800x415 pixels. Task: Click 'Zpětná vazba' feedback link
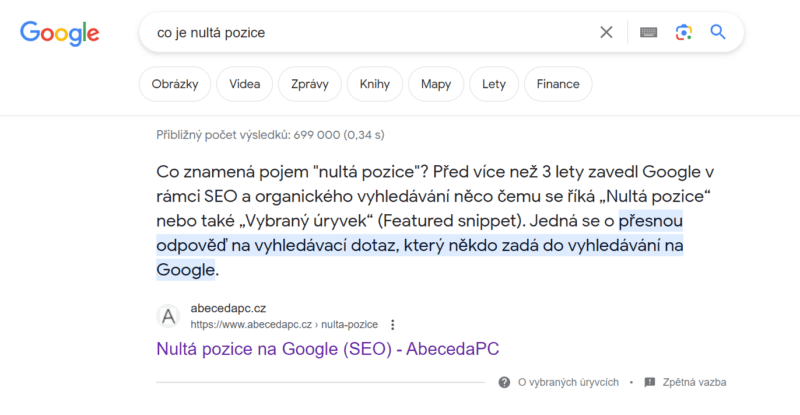pos(694,382)
